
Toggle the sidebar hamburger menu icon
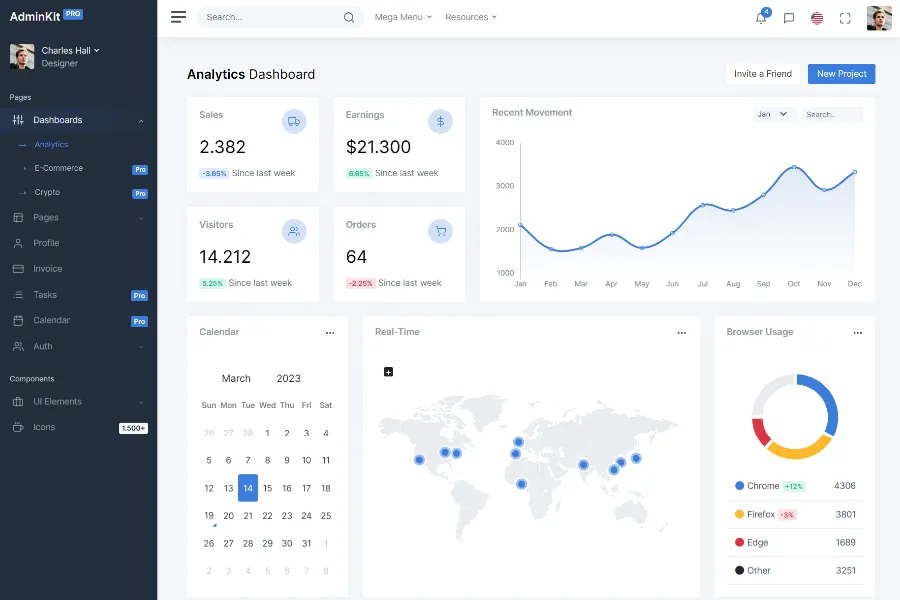pyautogui.click(x=178, y=17)
